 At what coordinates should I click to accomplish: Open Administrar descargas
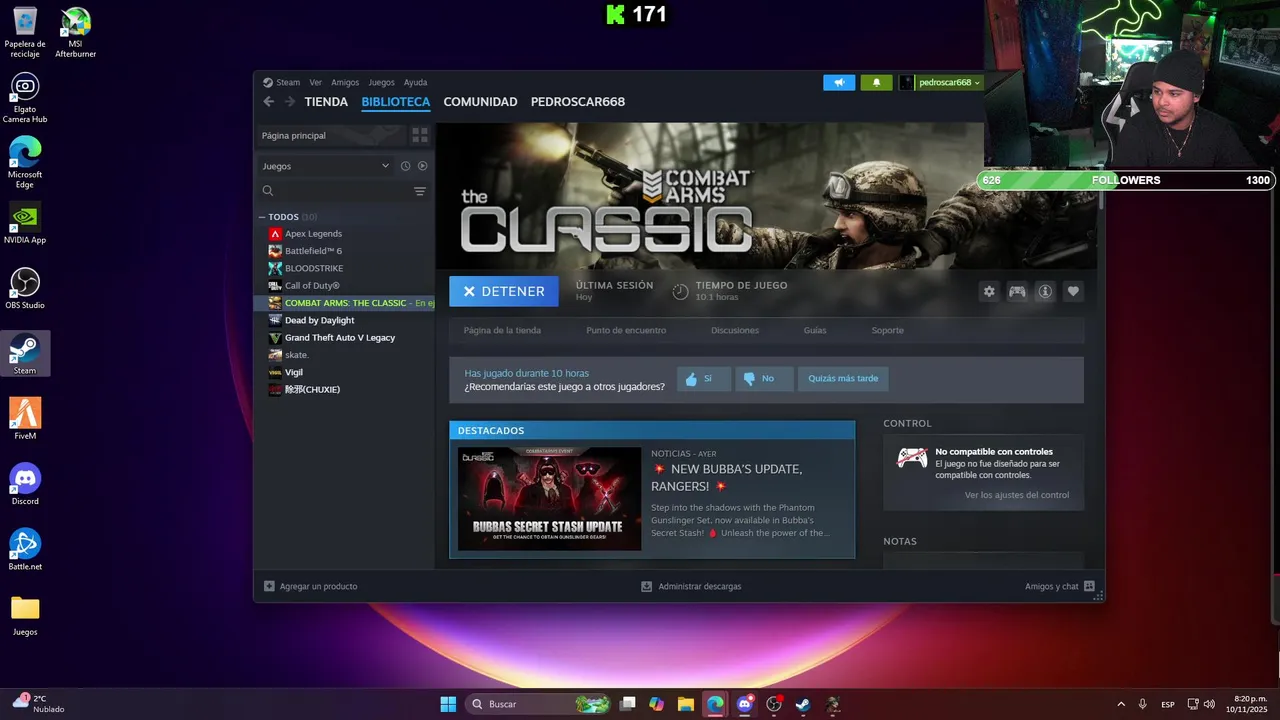(691, 586)
